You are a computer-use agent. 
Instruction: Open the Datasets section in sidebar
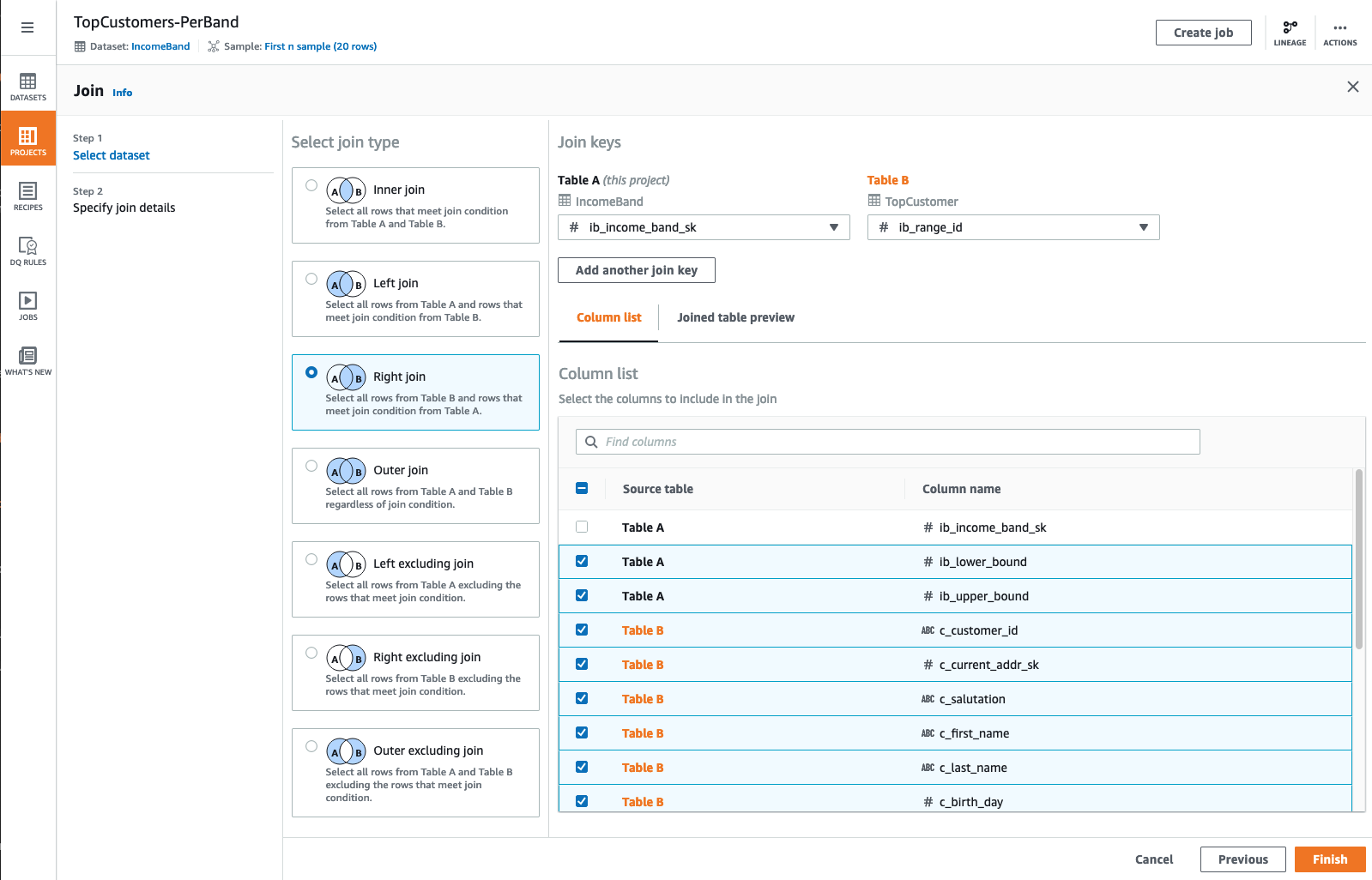click(28, 87)
